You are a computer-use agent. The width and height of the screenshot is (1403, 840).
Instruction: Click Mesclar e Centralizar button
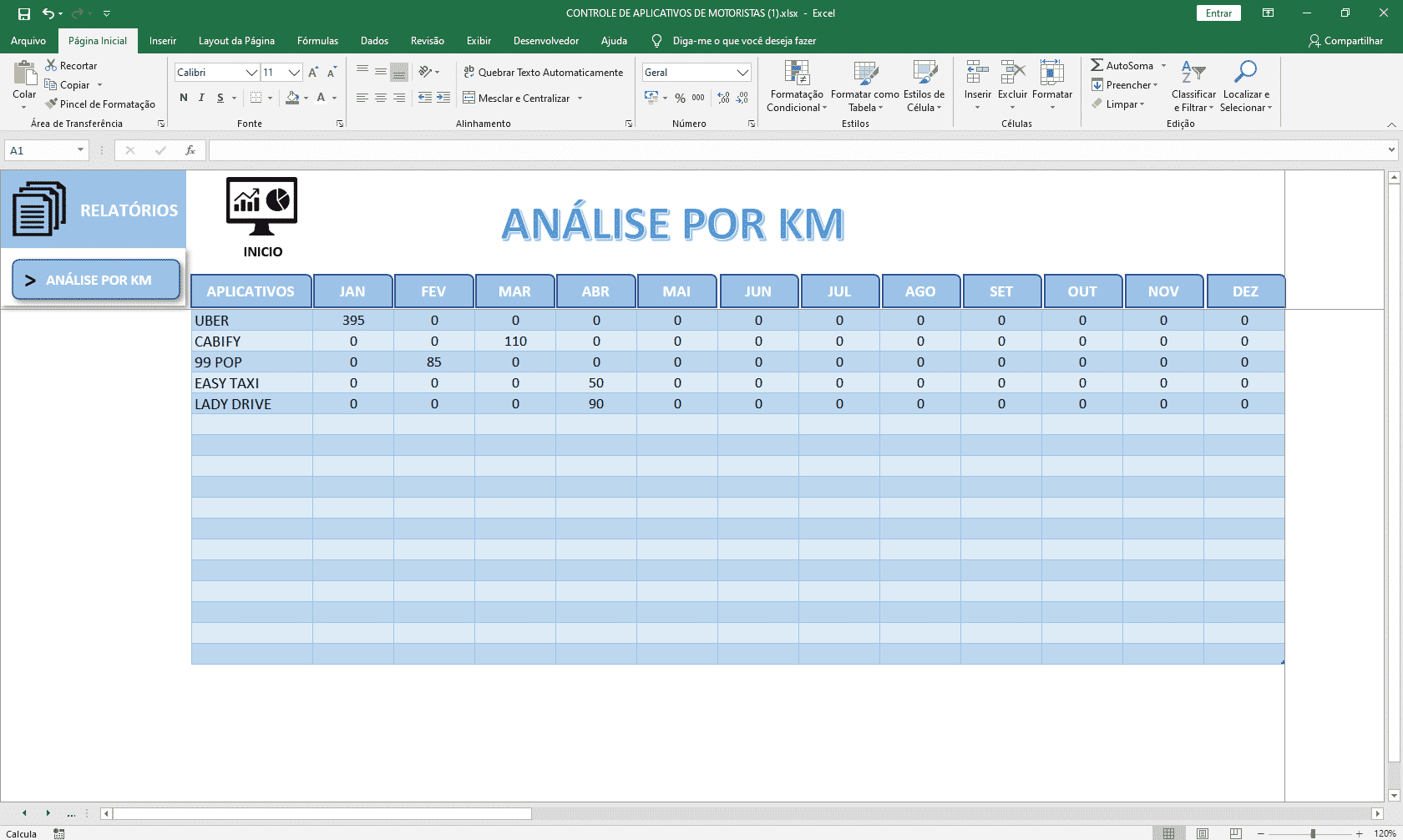coord(517,99)
